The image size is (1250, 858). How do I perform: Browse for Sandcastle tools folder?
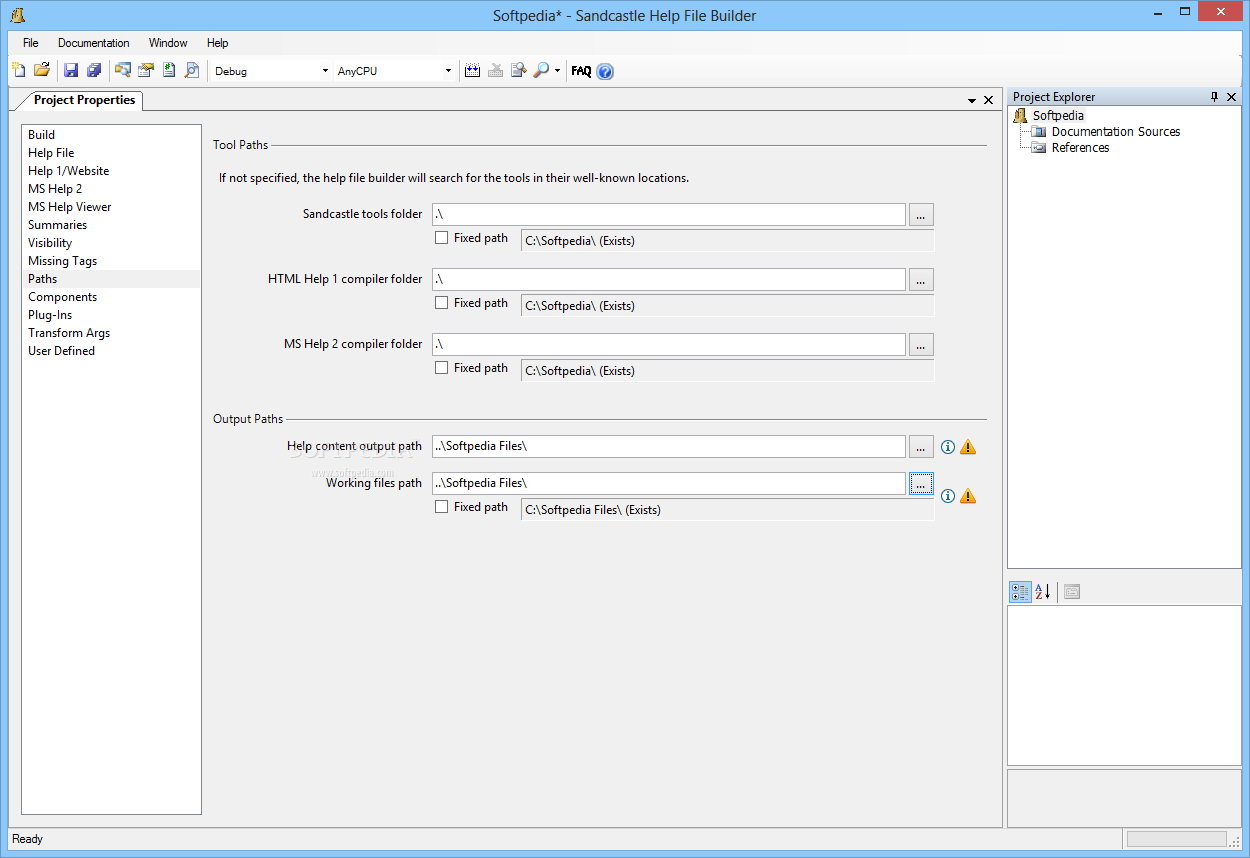click(921, 214)
